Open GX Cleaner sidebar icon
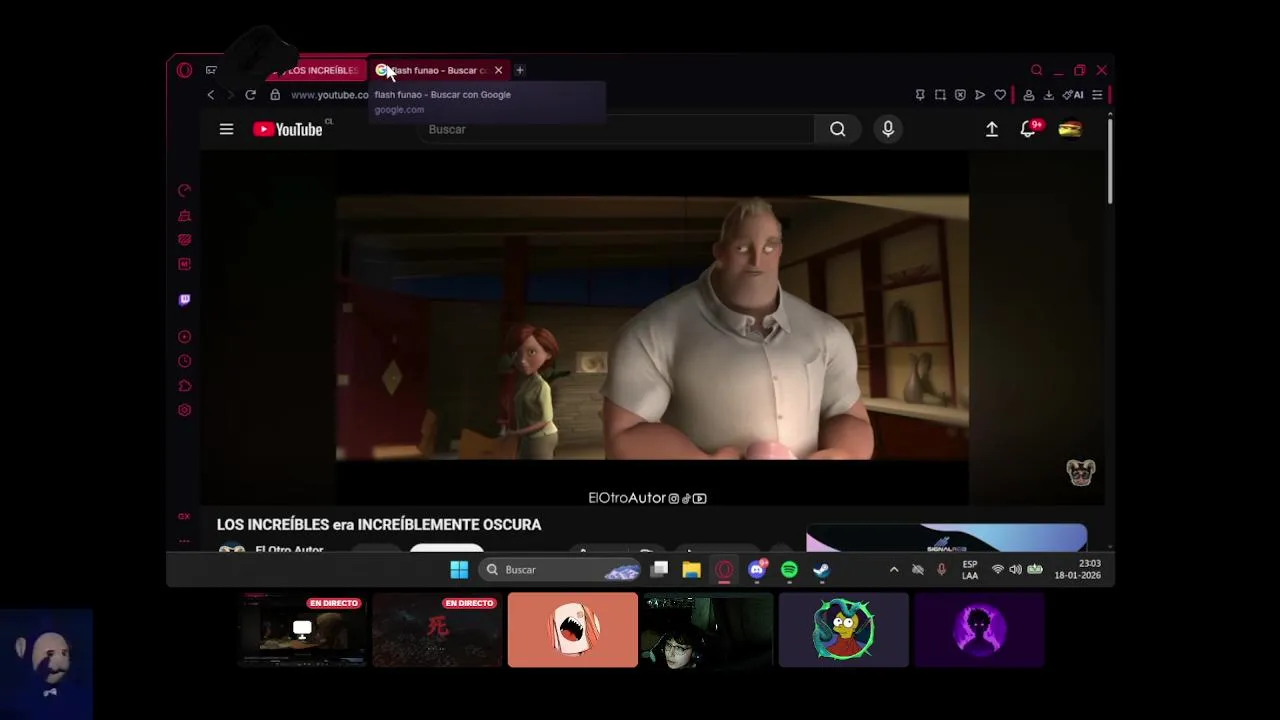 point(184,215)
